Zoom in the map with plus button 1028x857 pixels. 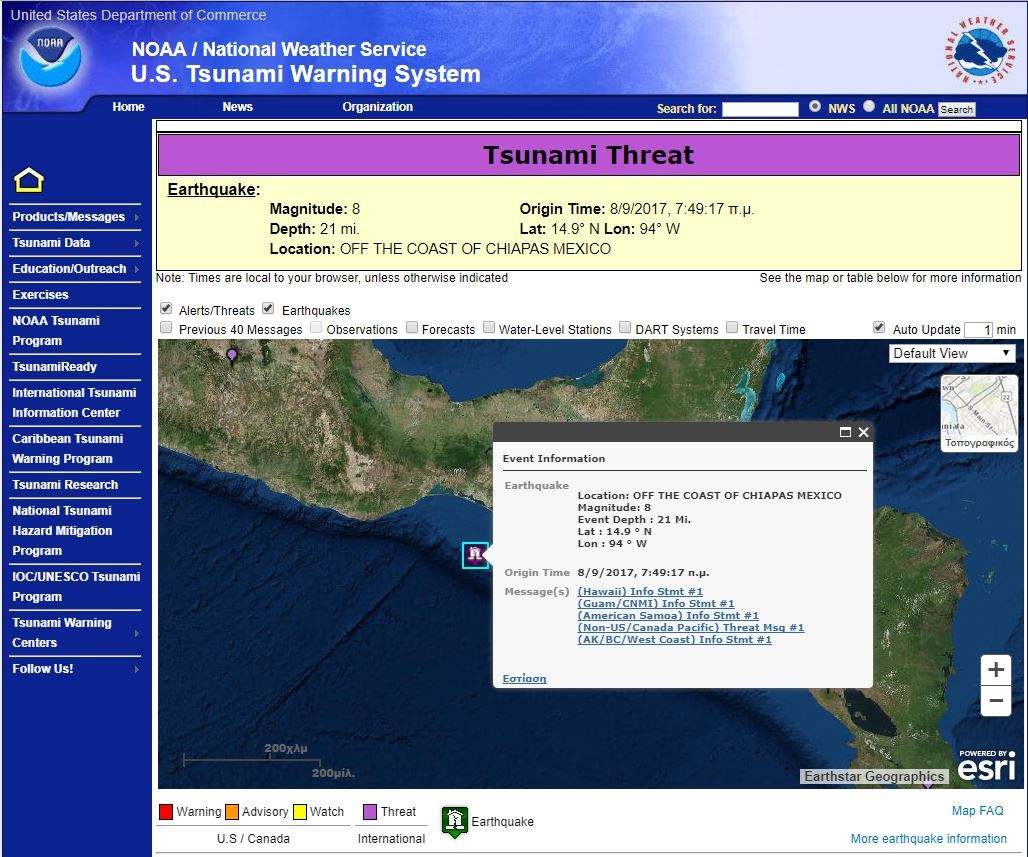coord(995,670)
